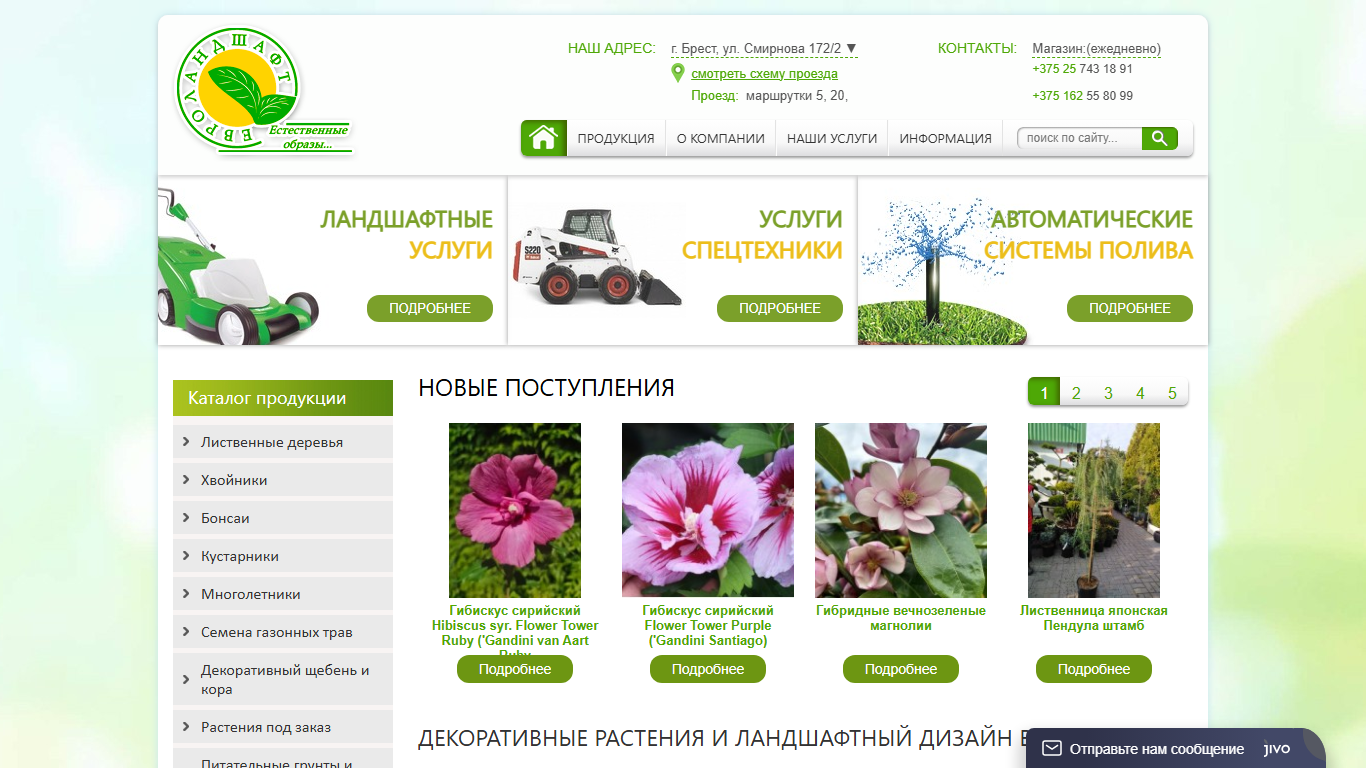Click Гибискус сирийский Flower Tower Ruby title

(515, 628)
